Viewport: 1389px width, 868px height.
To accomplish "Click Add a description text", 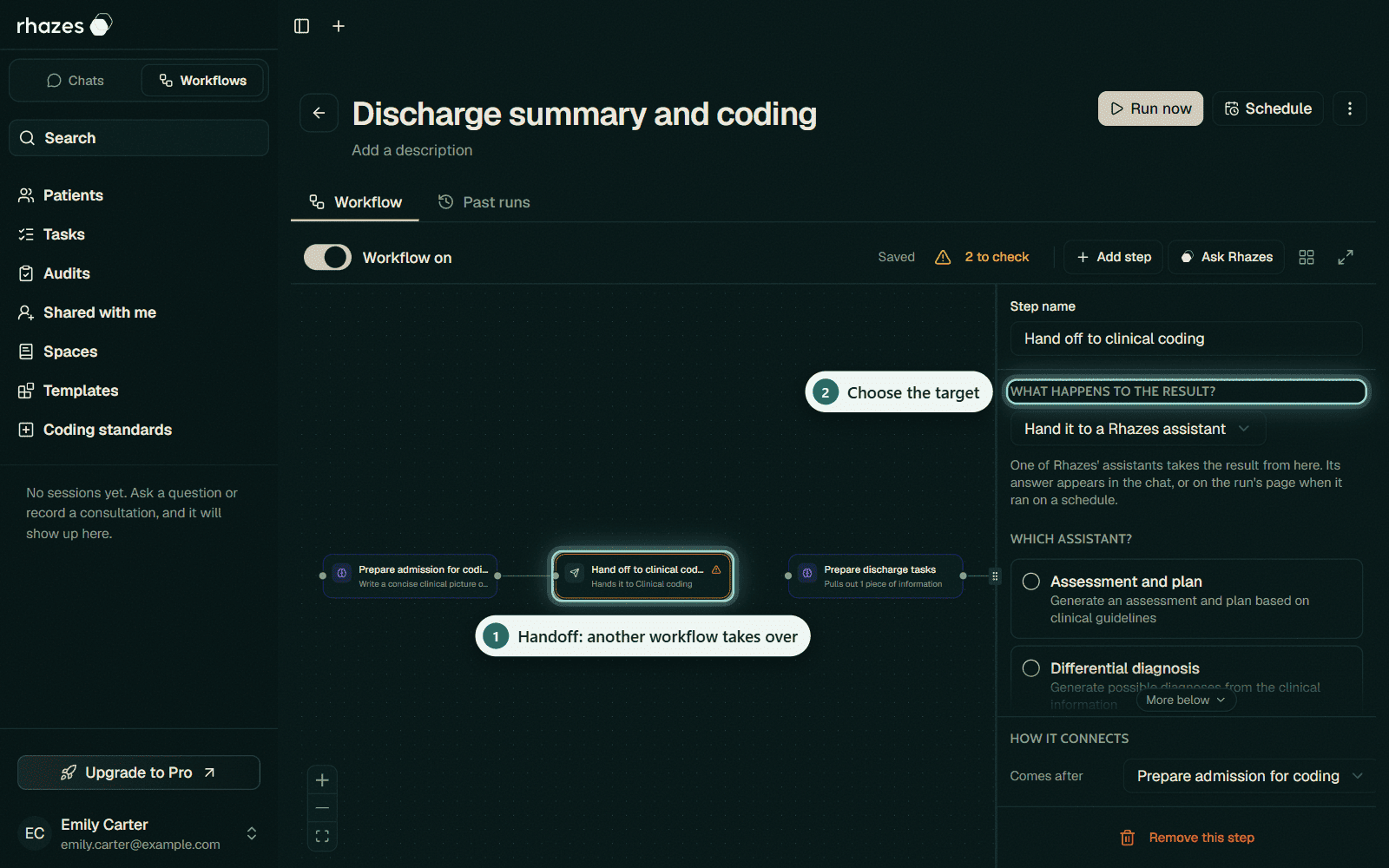I will pos(412,150).
